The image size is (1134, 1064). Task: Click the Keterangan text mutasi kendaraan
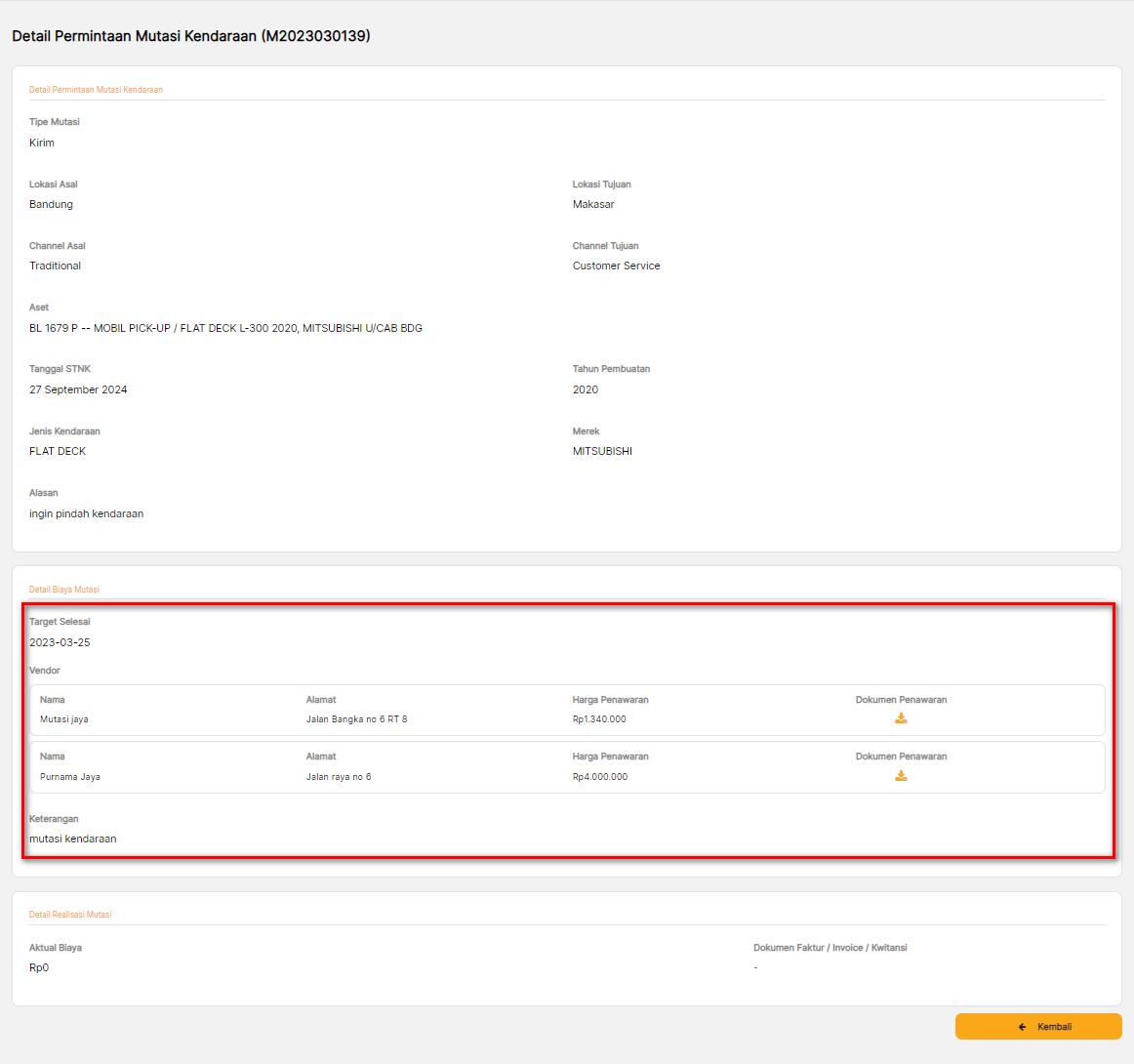(x=73, y=839)
